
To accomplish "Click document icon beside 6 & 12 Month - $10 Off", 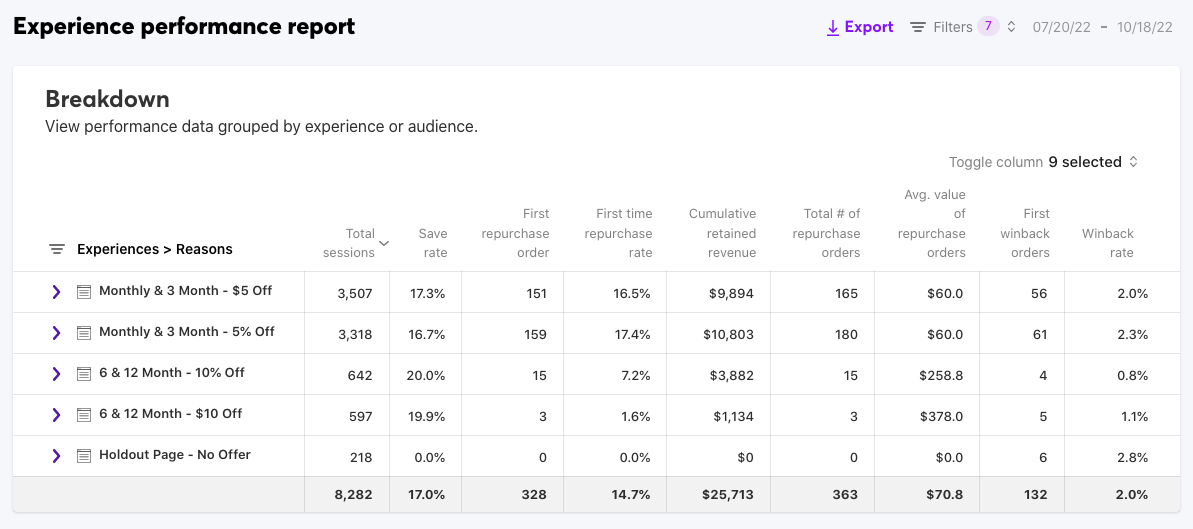I will pos(84,415).
